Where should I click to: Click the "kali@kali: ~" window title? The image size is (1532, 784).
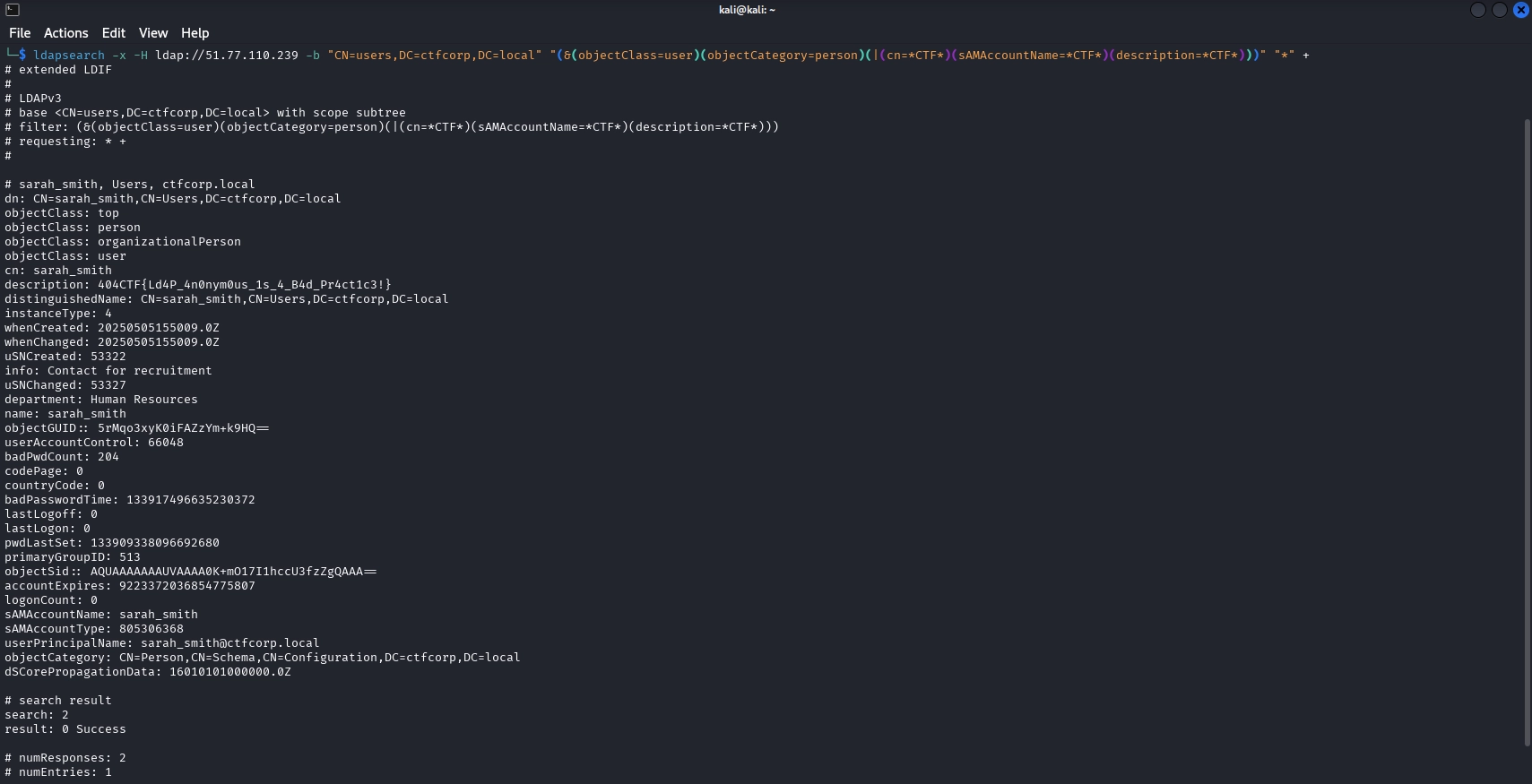[x=747, y=10]
